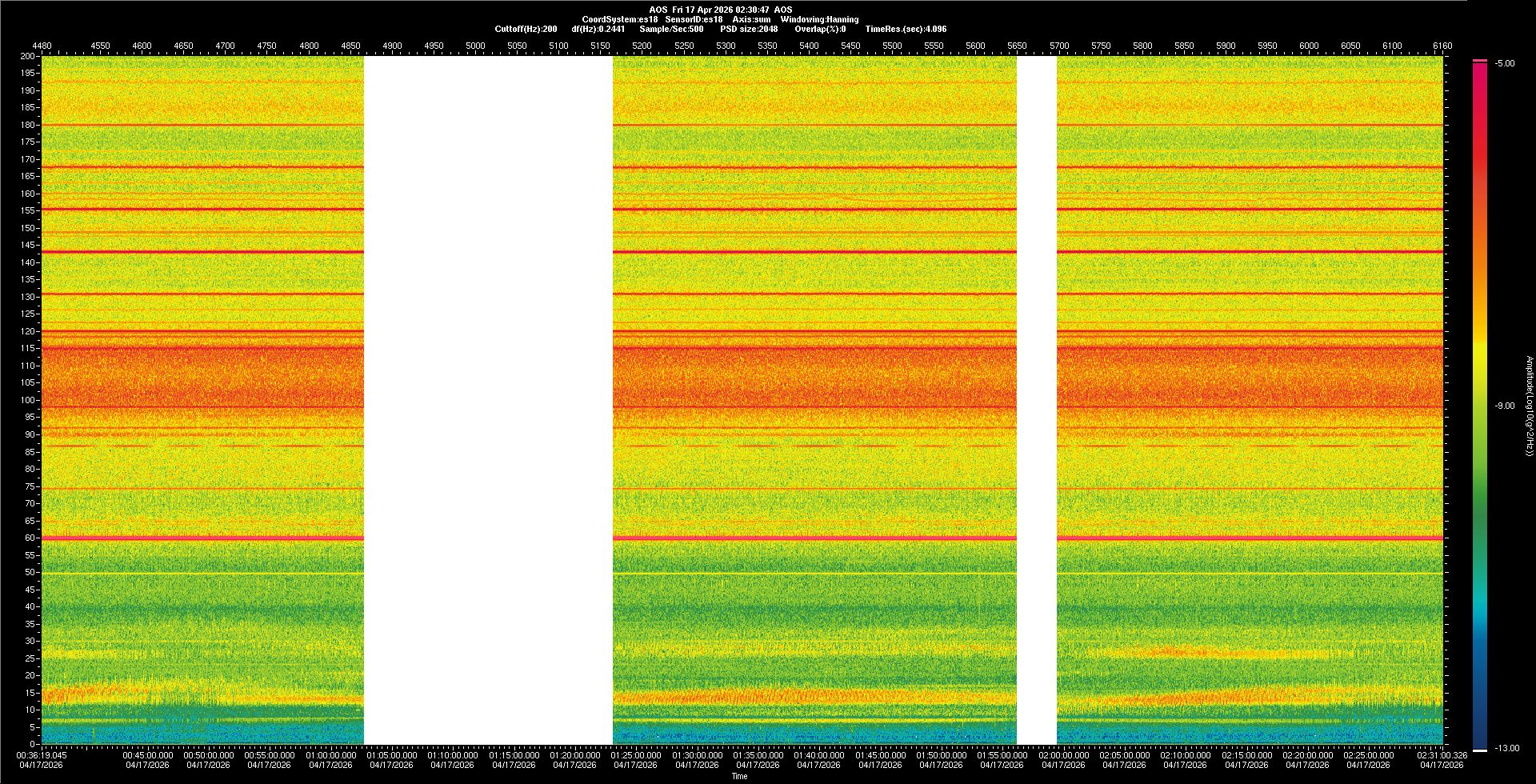Click the PSD size:2048 header field
1536x784 pixels.
(x=749, y=29)
